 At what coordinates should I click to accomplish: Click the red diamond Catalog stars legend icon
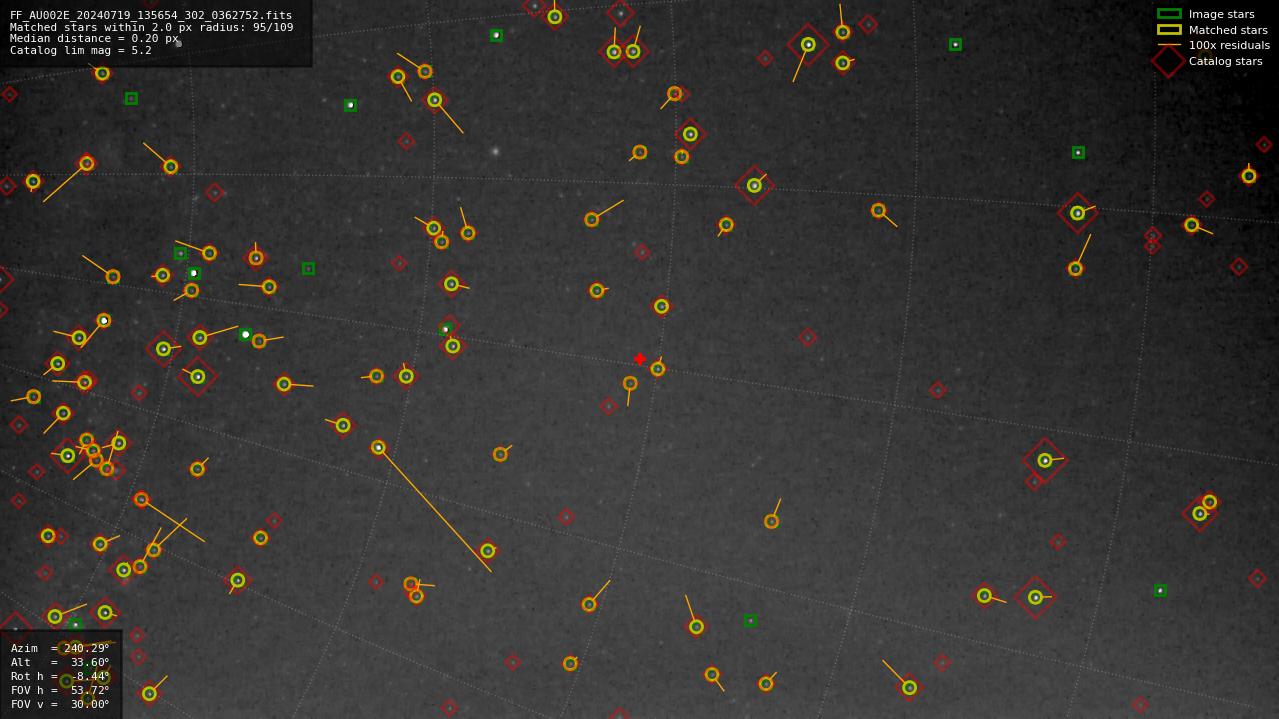tap(1169, 61)
